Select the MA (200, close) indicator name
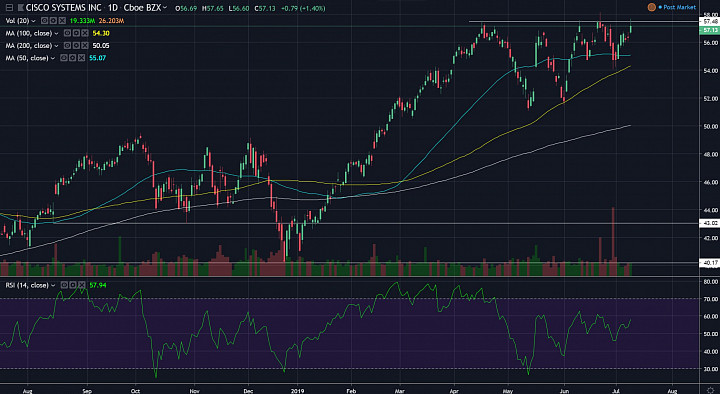 click(29, 45)
